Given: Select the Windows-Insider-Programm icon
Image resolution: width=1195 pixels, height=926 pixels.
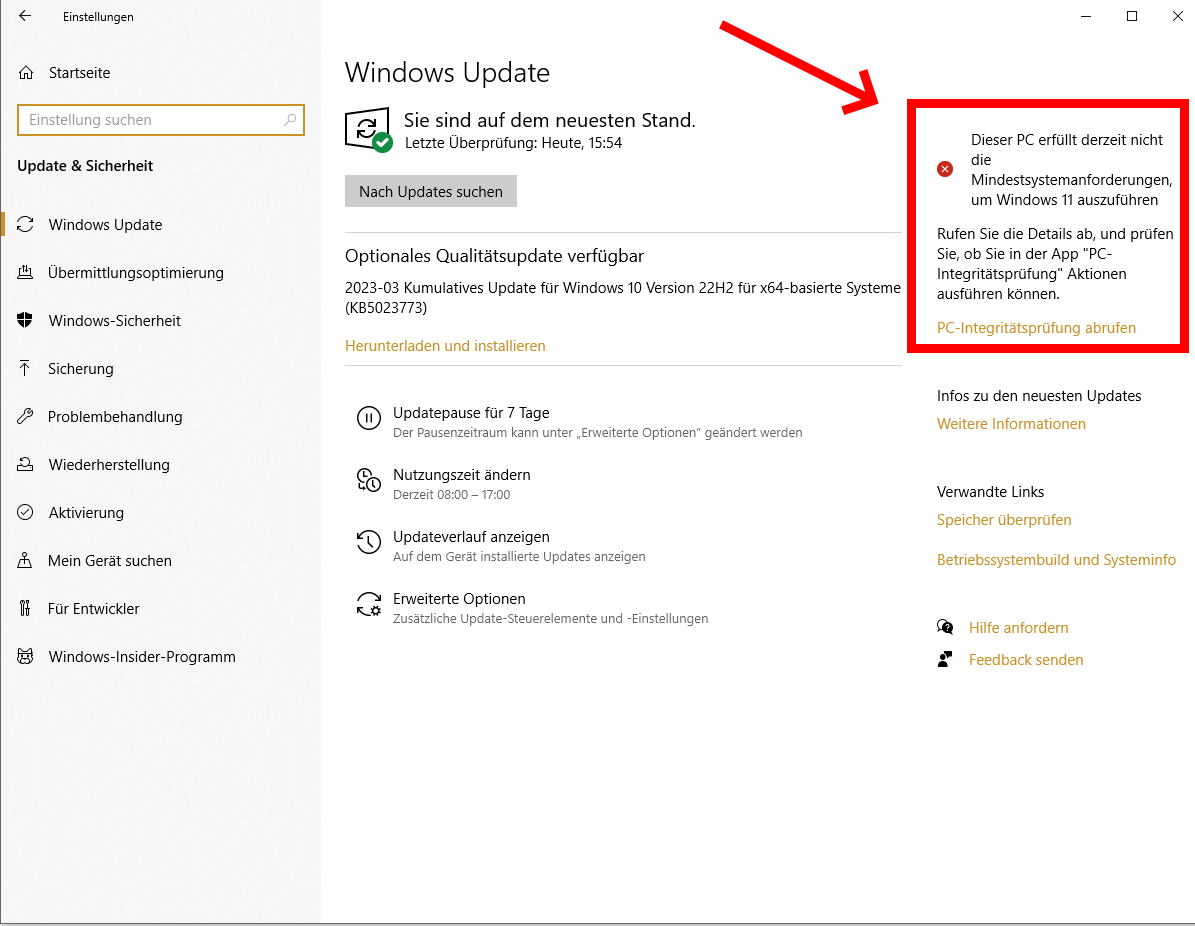Looking at the screenshot, I should coord(27,656).
